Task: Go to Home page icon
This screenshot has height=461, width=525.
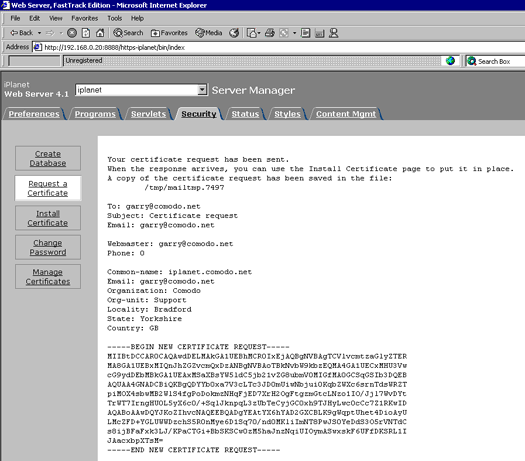Action: coord(100,33)
